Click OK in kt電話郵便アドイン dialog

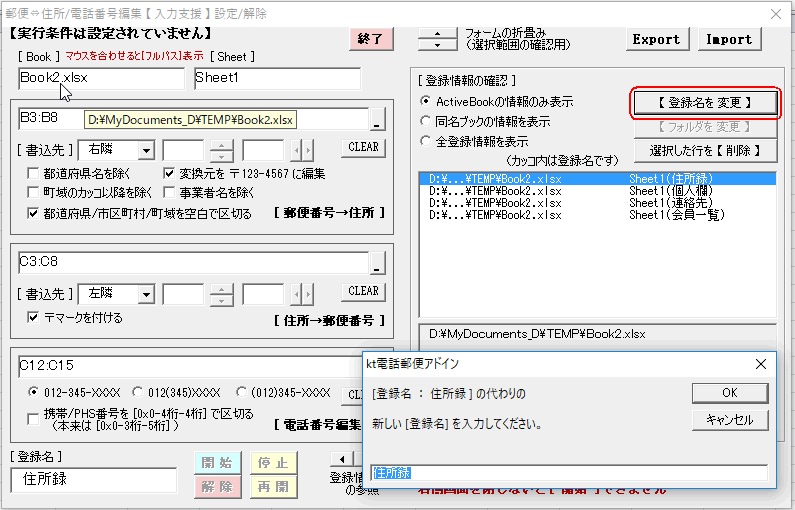pyautogui.click(x=730, y=393)
